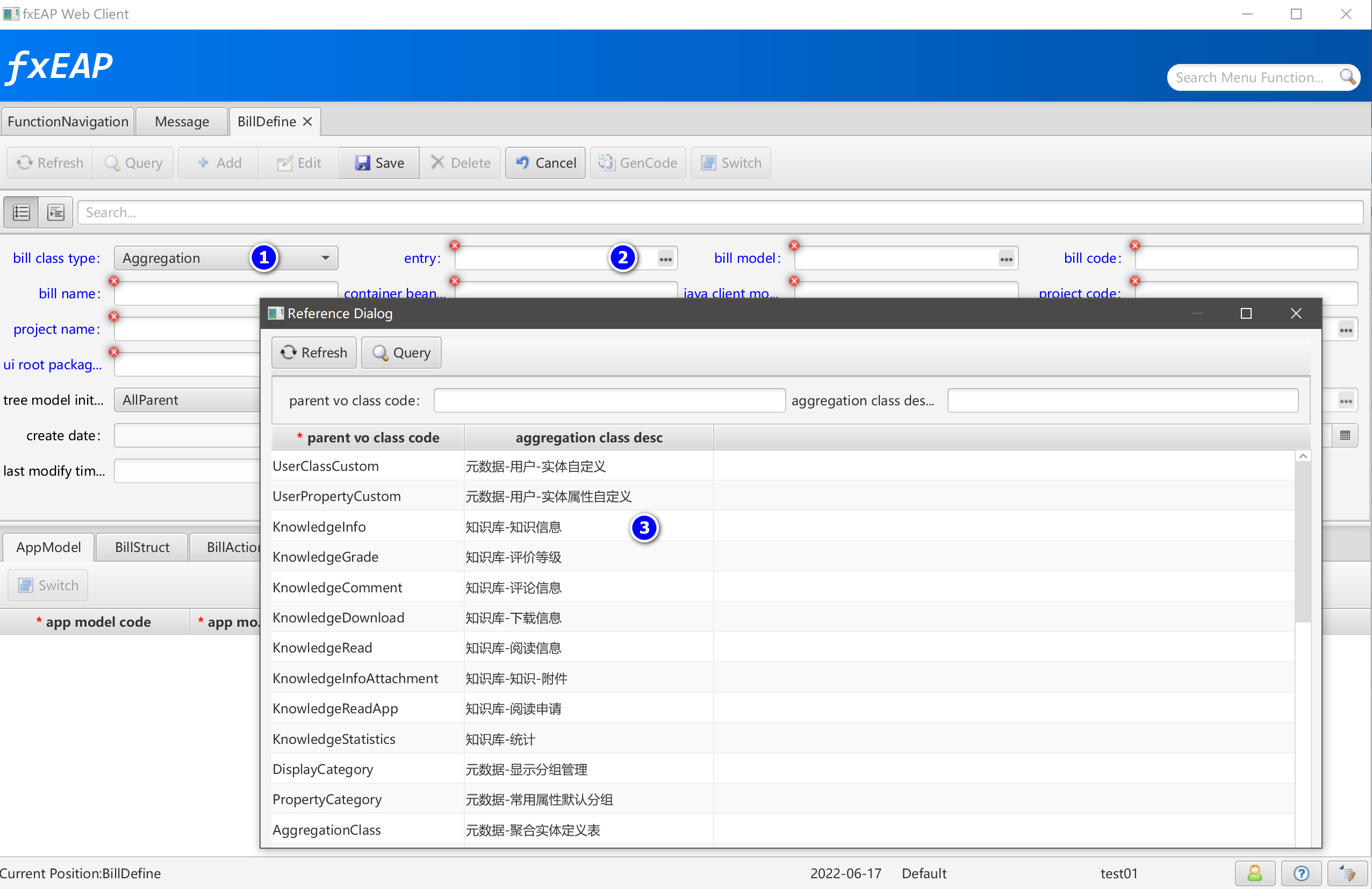The width and height of the screenshot is (1372, 889).
Task: Cancel the current edit
Action: point(545,163)
